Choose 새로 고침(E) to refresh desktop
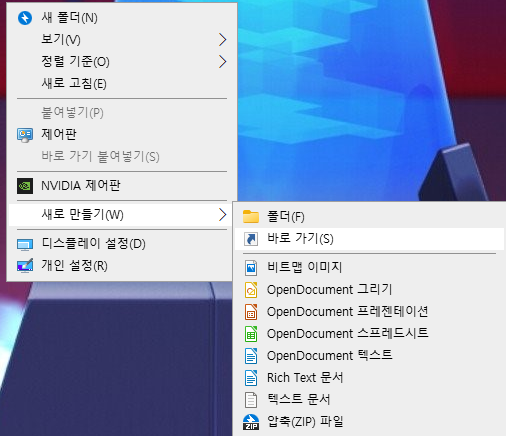This screenshot has height=436, width=506. pyautogui.click(x=122, y=83)
